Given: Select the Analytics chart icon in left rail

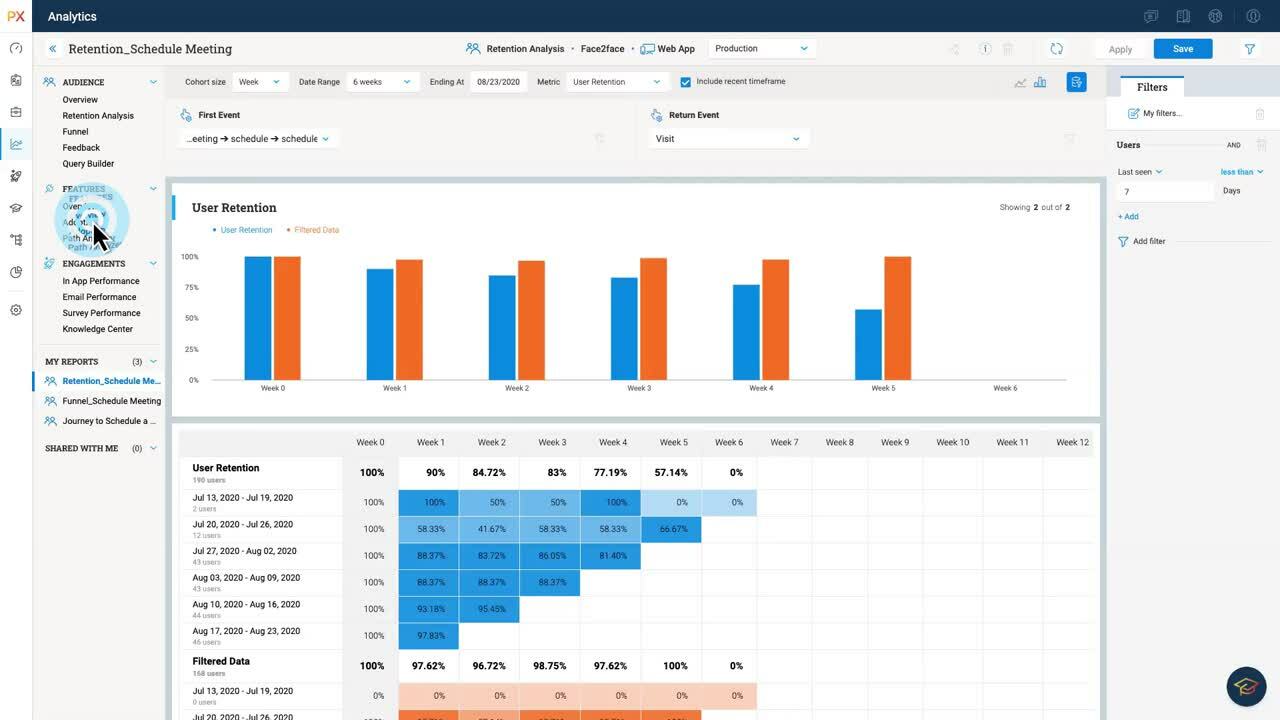Looking at the screenshot, I should (x=16, y=144).
